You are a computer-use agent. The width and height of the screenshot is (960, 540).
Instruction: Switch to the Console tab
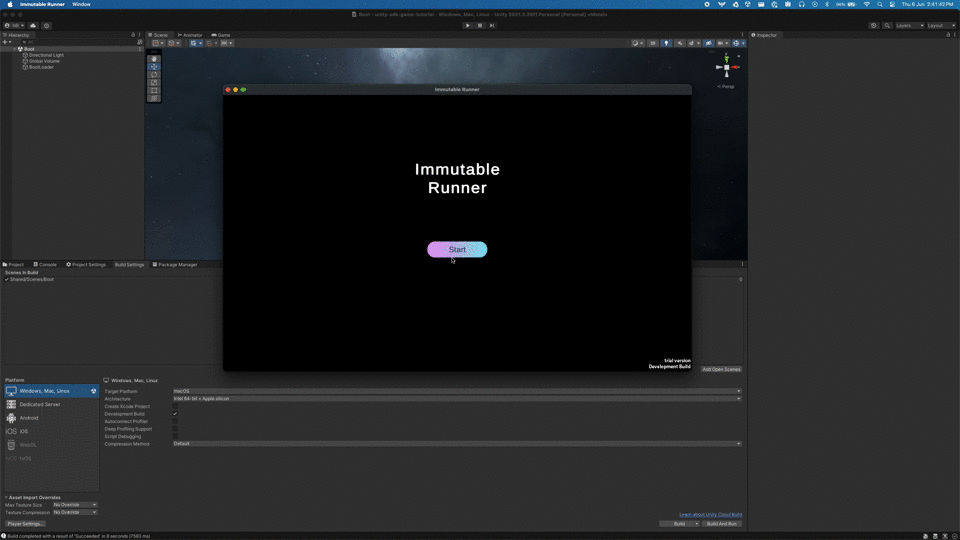[45, 264]
